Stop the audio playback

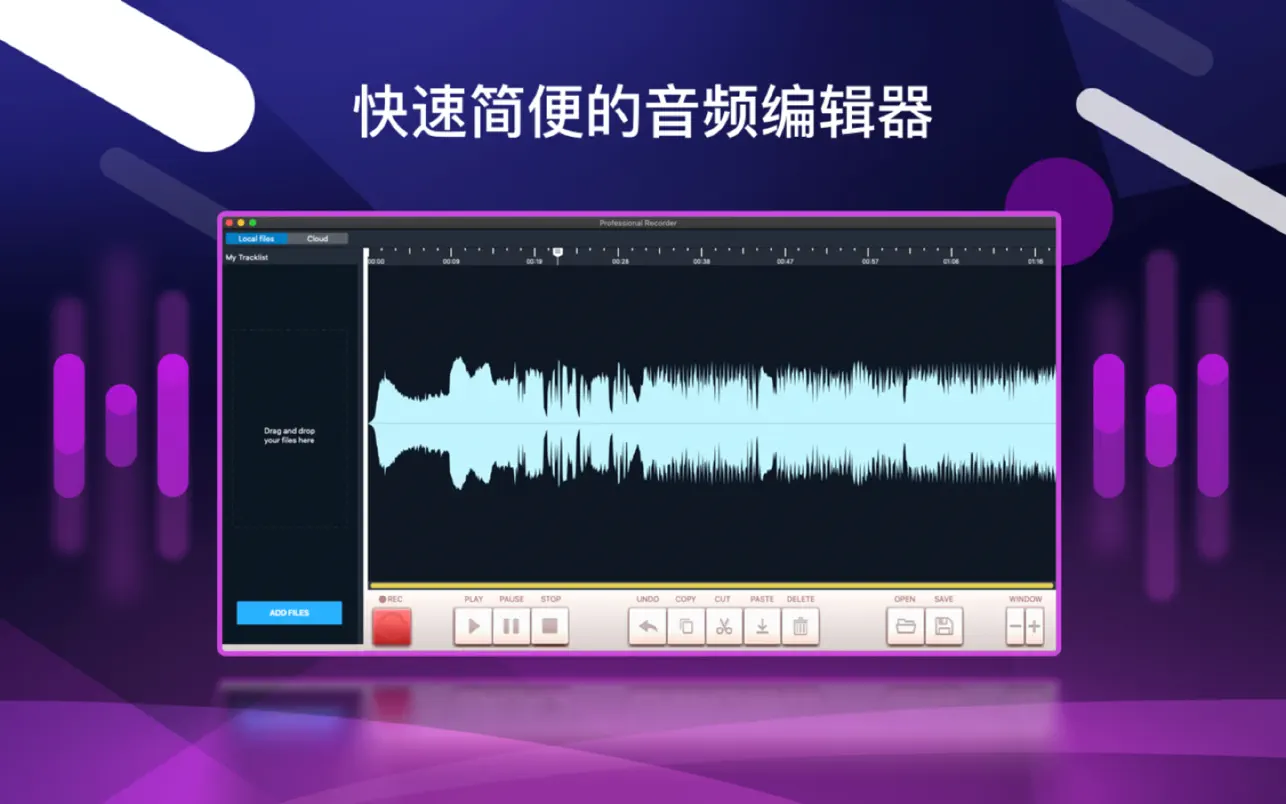(x=549, y=627)
